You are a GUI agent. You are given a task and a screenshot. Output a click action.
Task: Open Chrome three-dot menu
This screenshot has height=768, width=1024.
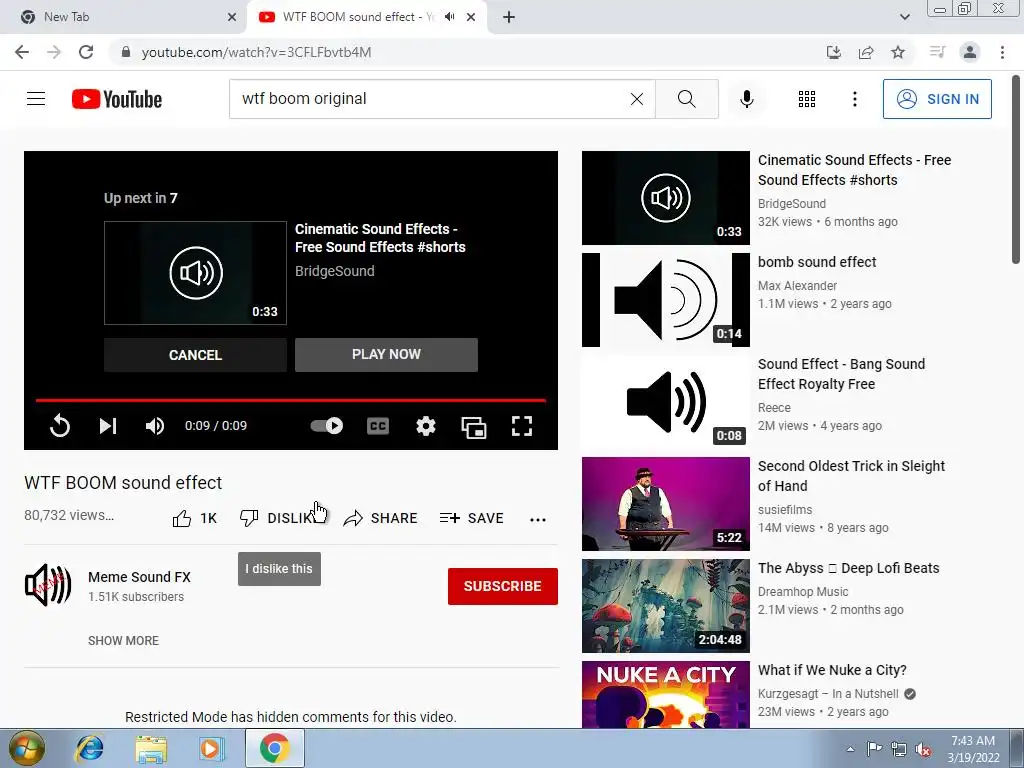pyautogui.click(x=1002, y=52)
